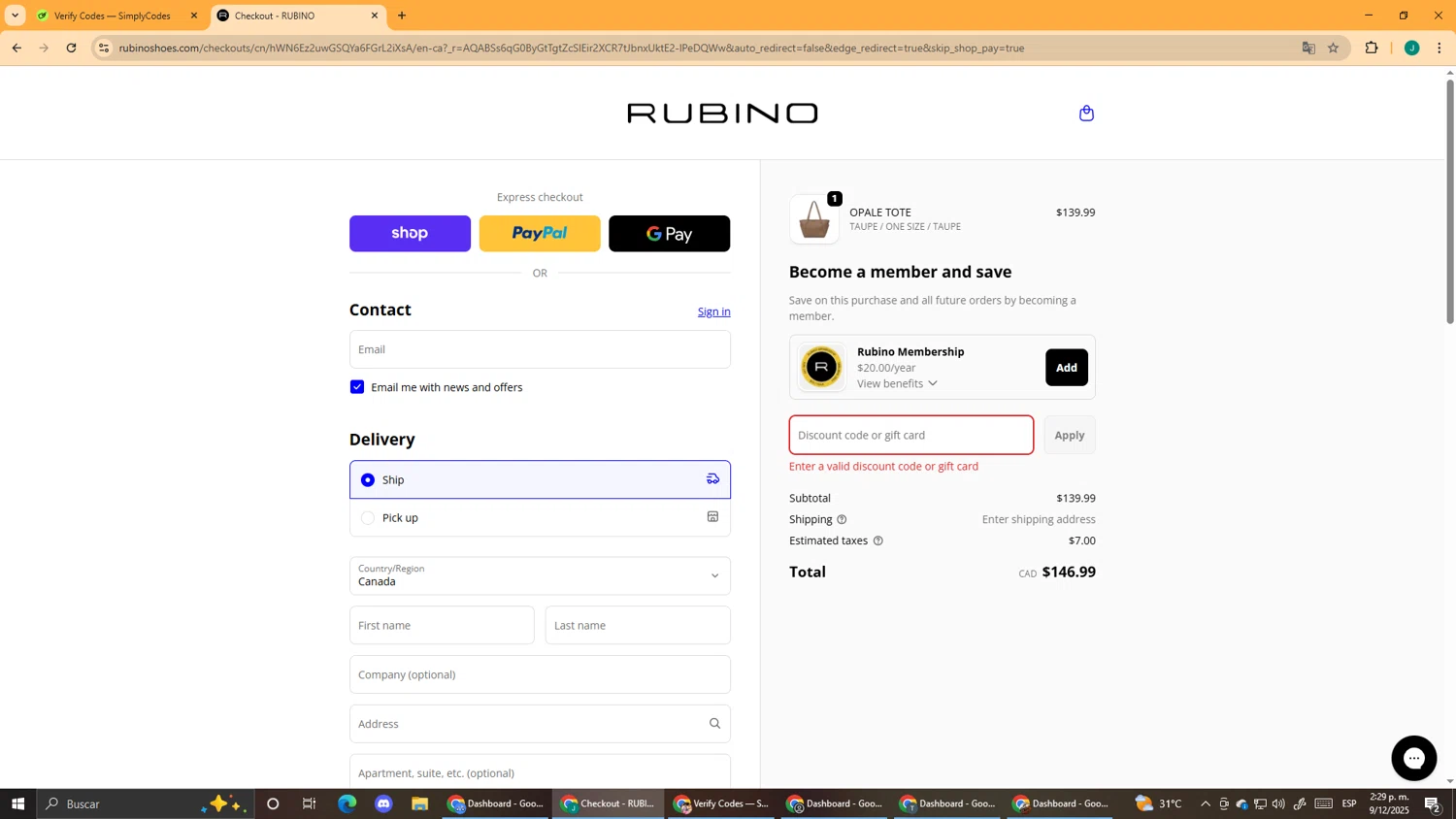Click the Address field
This screenshot has width=1456, height=819.
point(540,724)
